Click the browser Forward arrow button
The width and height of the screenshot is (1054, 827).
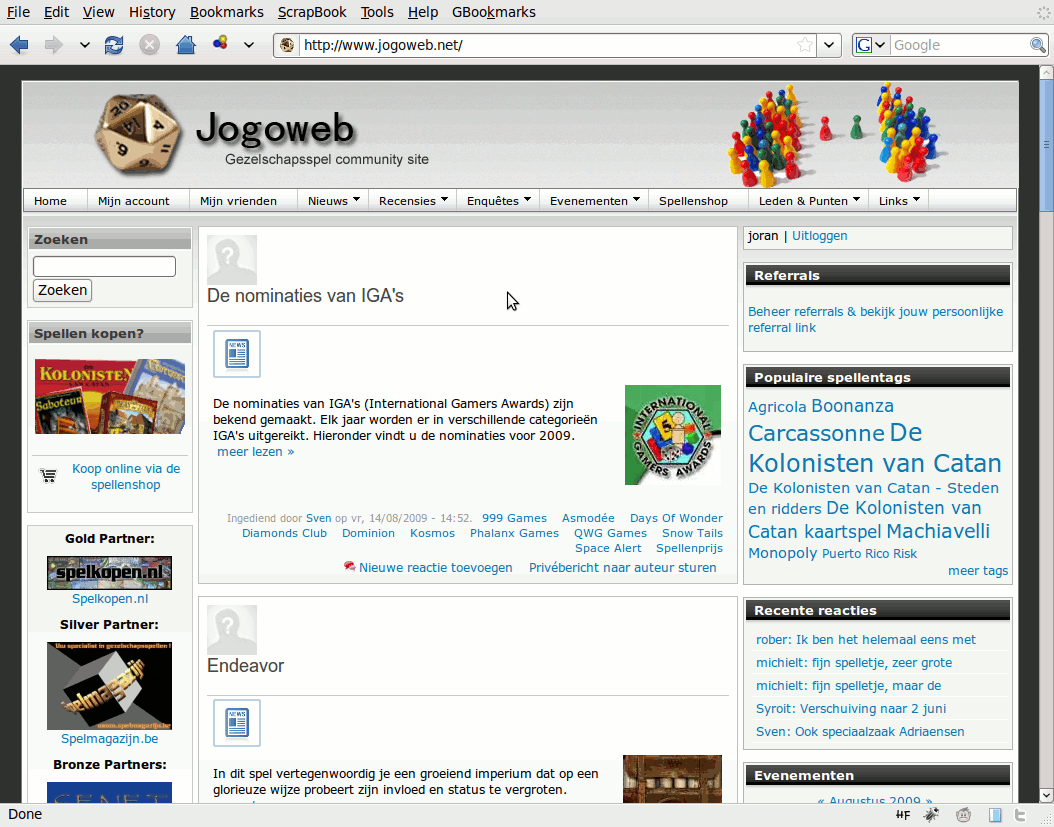pos(54,45)
